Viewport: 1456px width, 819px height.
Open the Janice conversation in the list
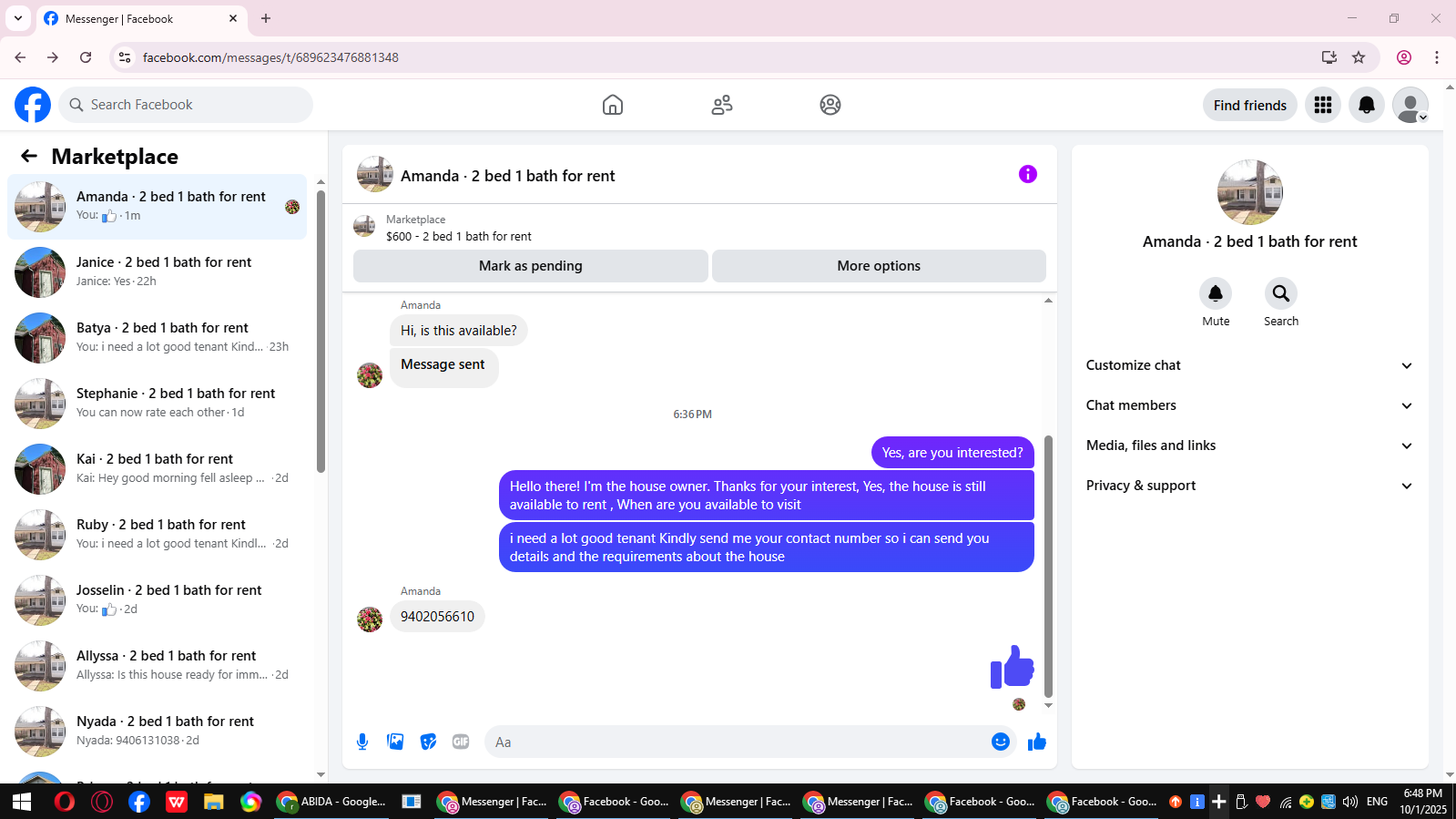click(x=157, y=272)
